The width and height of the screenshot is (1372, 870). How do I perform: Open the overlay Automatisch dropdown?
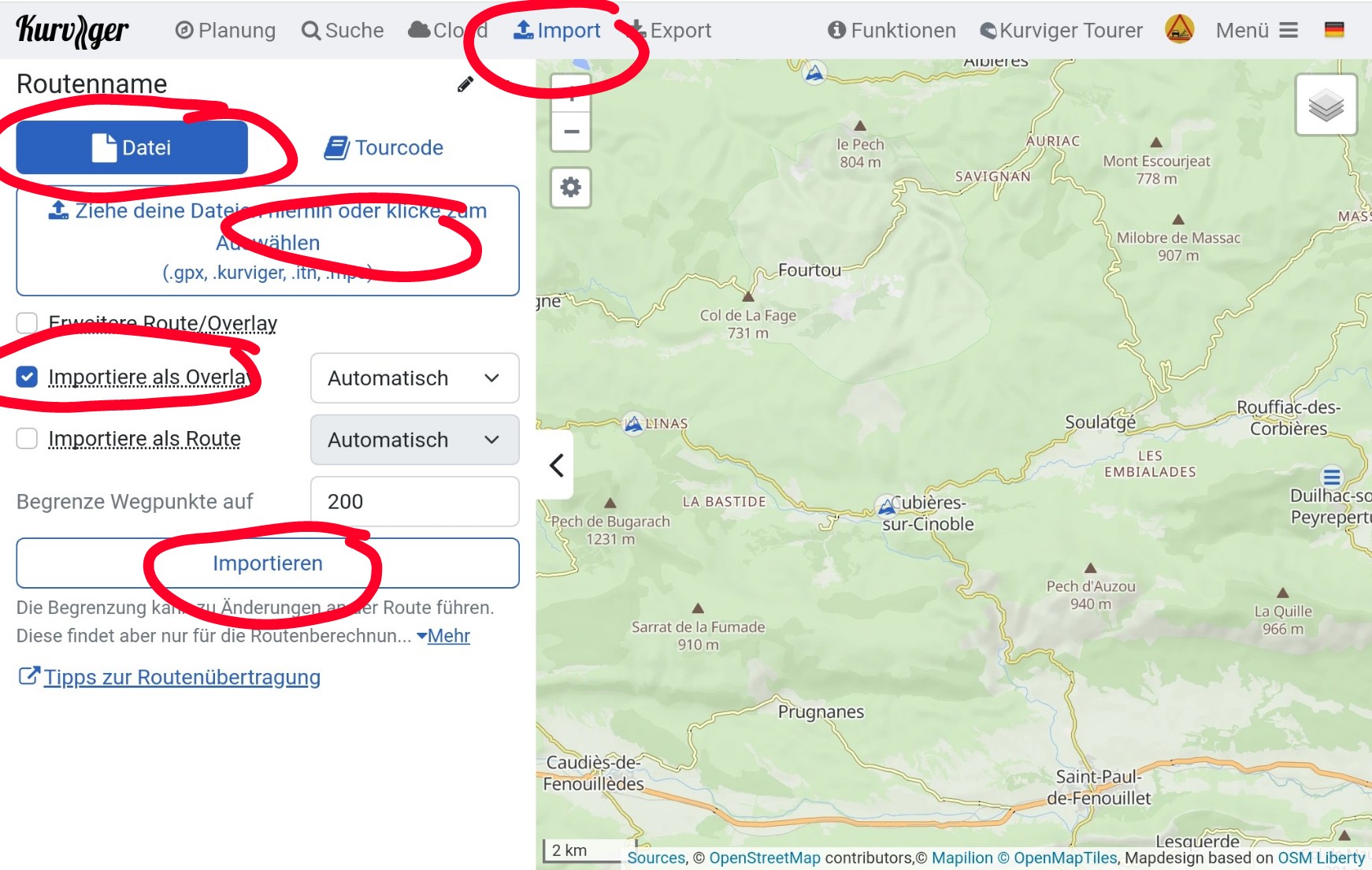[x=414, y=378]
